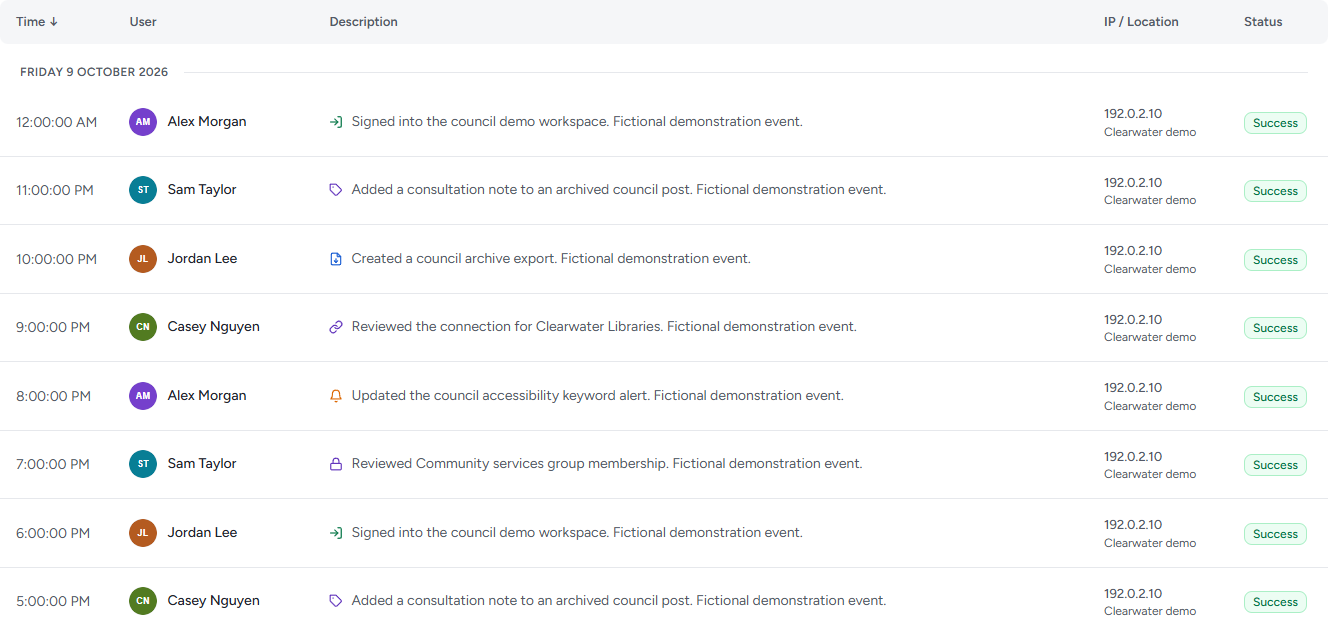Click Jordan Lee's JL avatar at 10:00:00 PM
The image size is (1328, 635).
pyautogui.click(x=143, y=259)
